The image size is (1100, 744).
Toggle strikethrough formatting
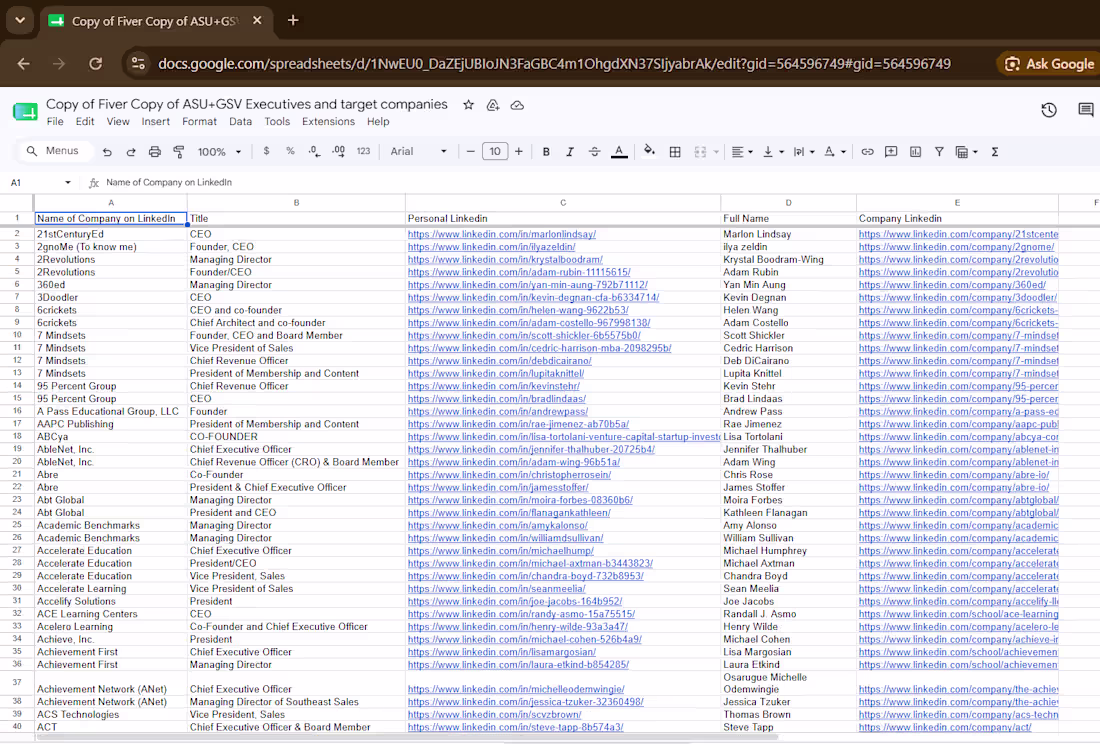[x=594, y=151]
